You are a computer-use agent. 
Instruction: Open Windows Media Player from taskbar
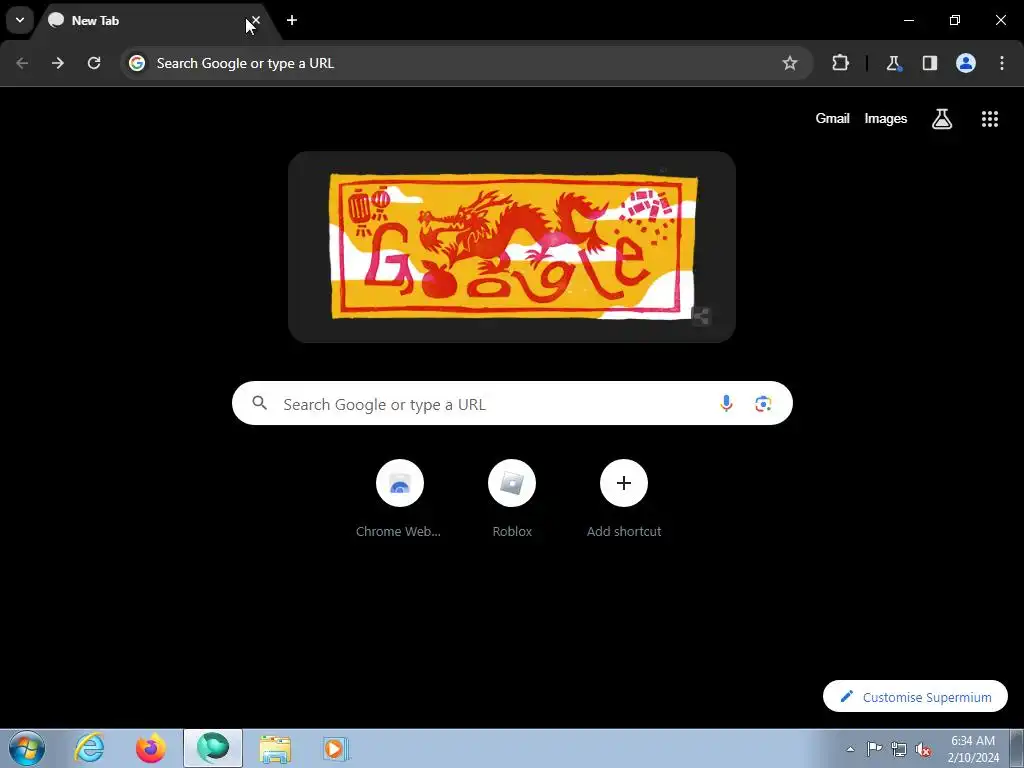coord(336,748)
